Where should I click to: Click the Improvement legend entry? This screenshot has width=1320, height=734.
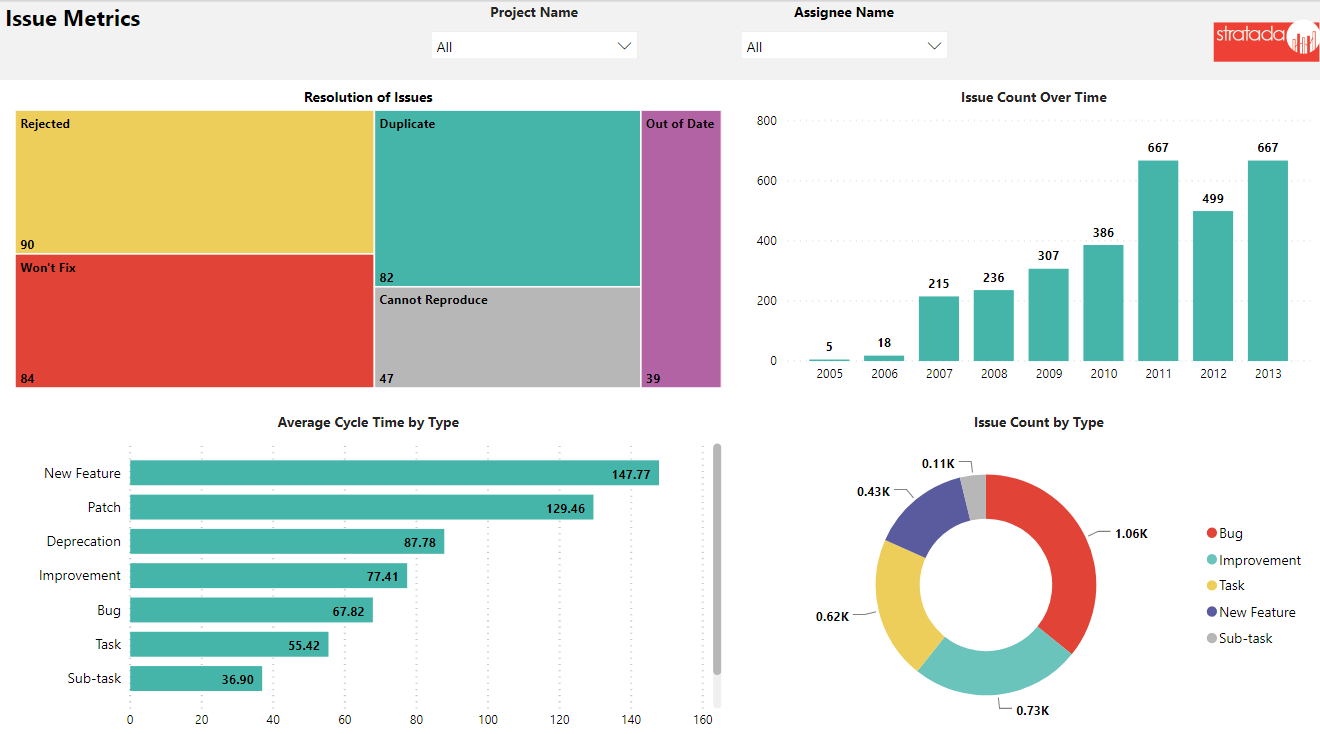click(x=1259, y=560)
